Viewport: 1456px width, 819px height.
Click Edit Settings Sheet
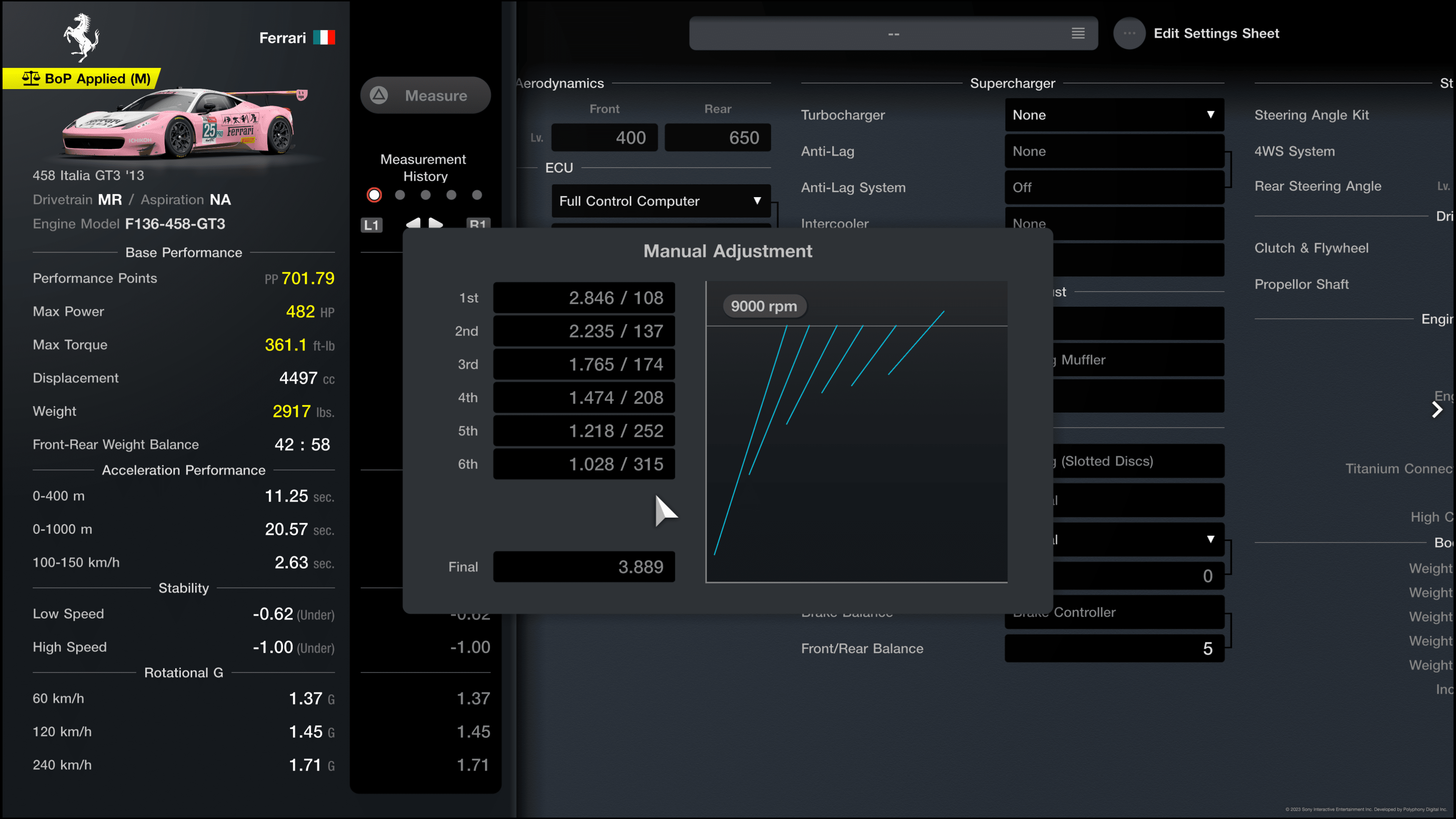tap(1216, 33)
